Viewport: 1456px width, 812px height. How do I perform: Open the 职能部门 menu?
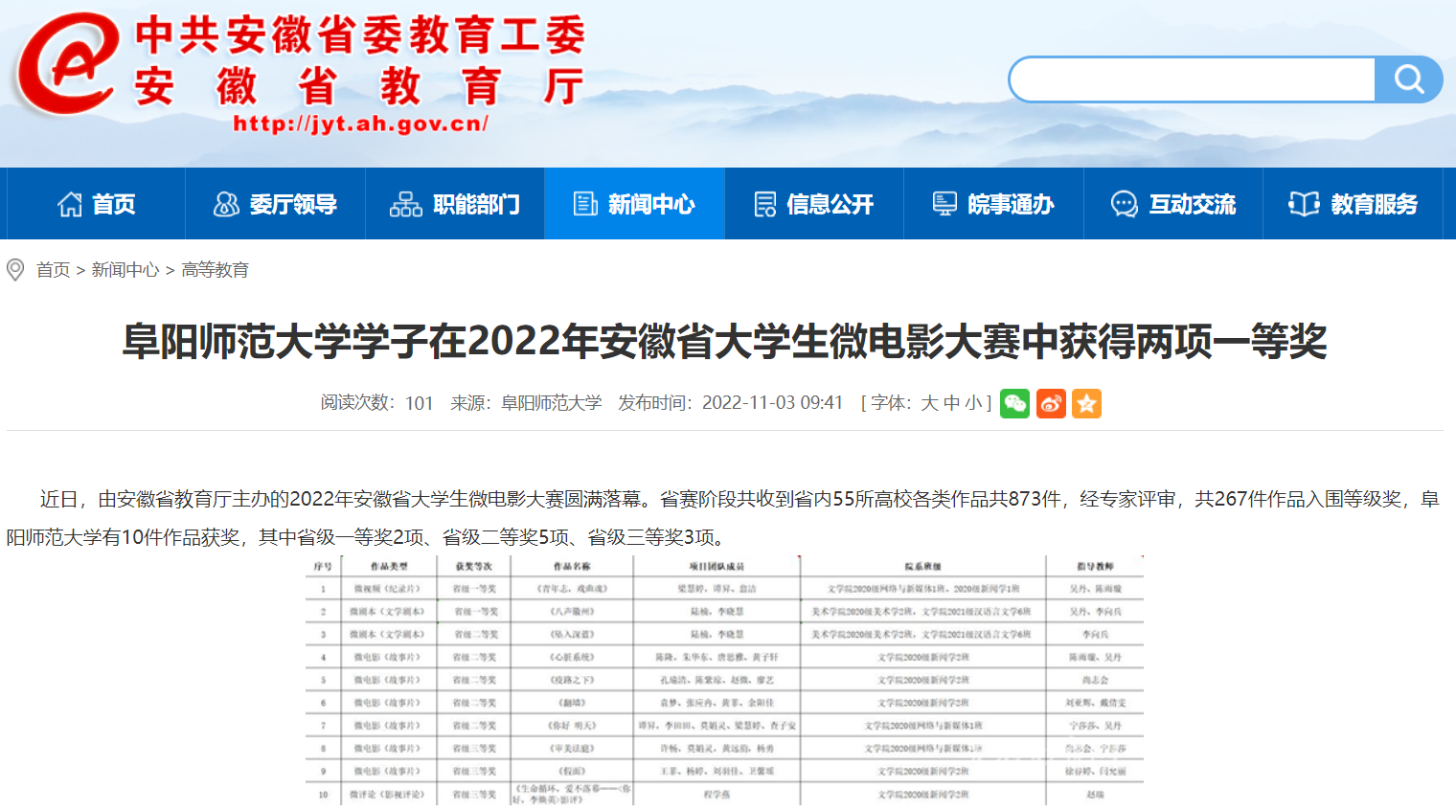coord(455,204)
